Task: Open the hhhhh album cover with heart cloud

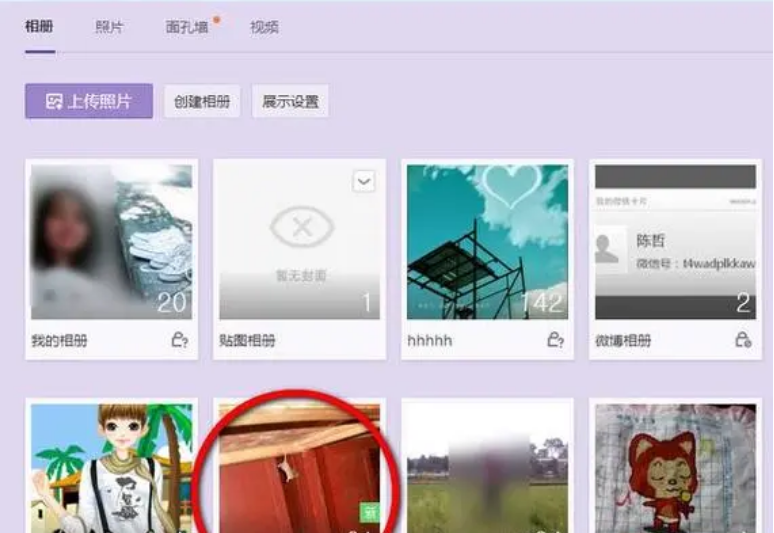Action: pyautogui.click(x=487, y=242)
